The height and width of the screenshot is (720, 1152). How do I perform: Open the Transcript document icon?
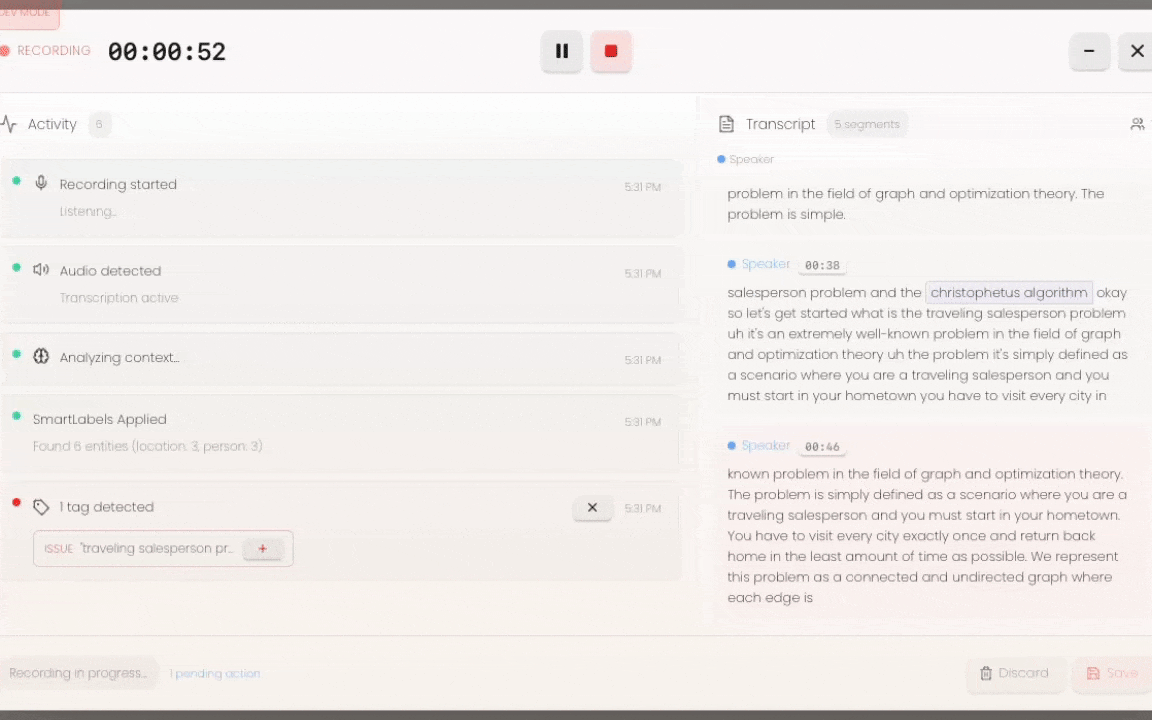725,124
